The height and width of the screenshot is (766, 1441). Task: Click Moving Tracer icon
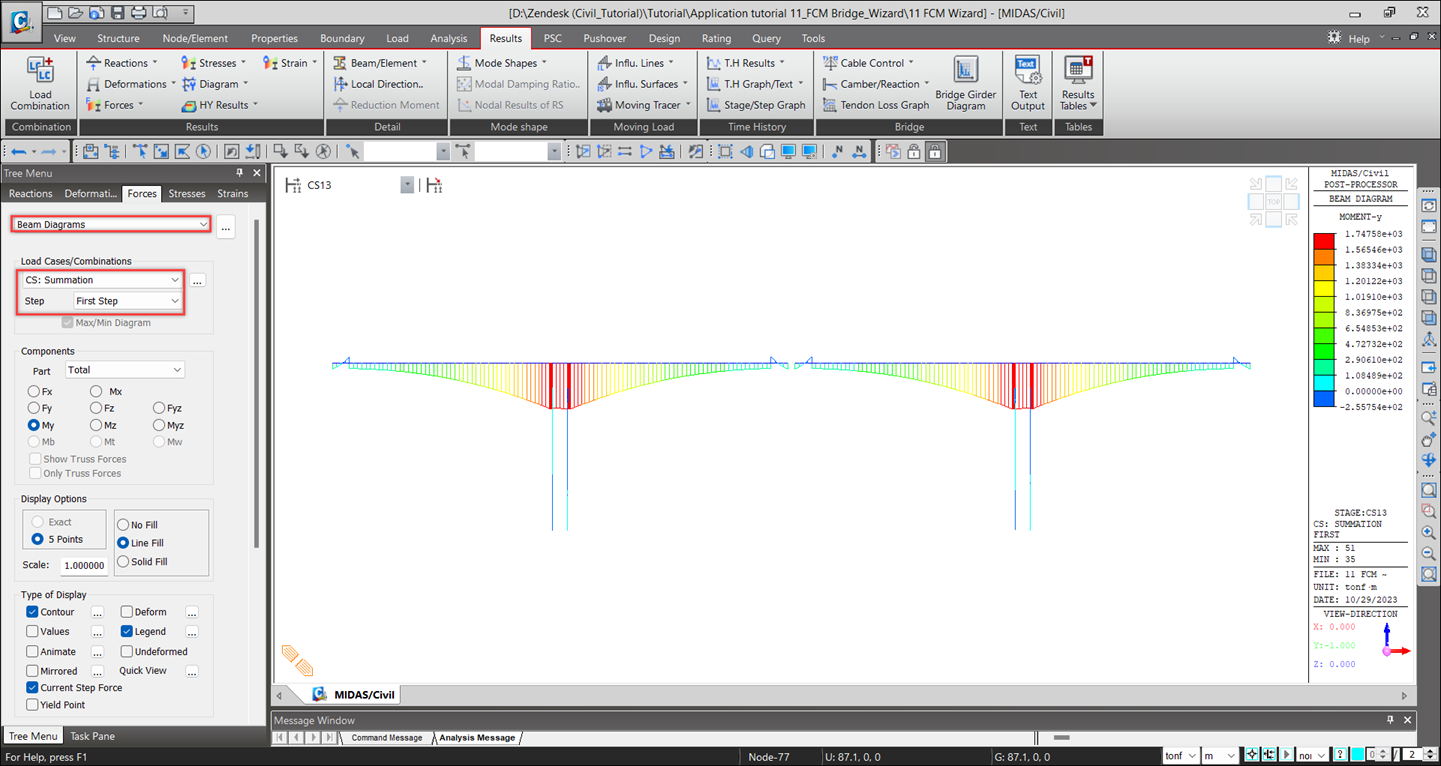tap(605, 105)
